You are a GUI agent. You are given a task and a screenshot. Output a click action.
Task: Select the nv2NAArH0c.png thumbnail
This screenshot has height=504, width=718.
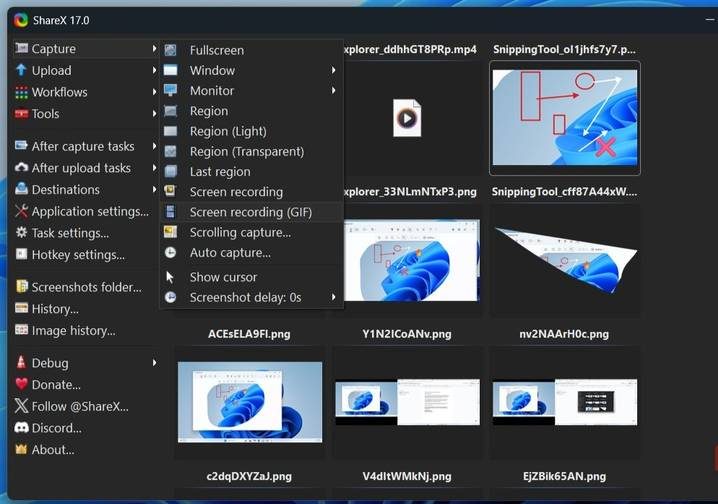[565, 402]
